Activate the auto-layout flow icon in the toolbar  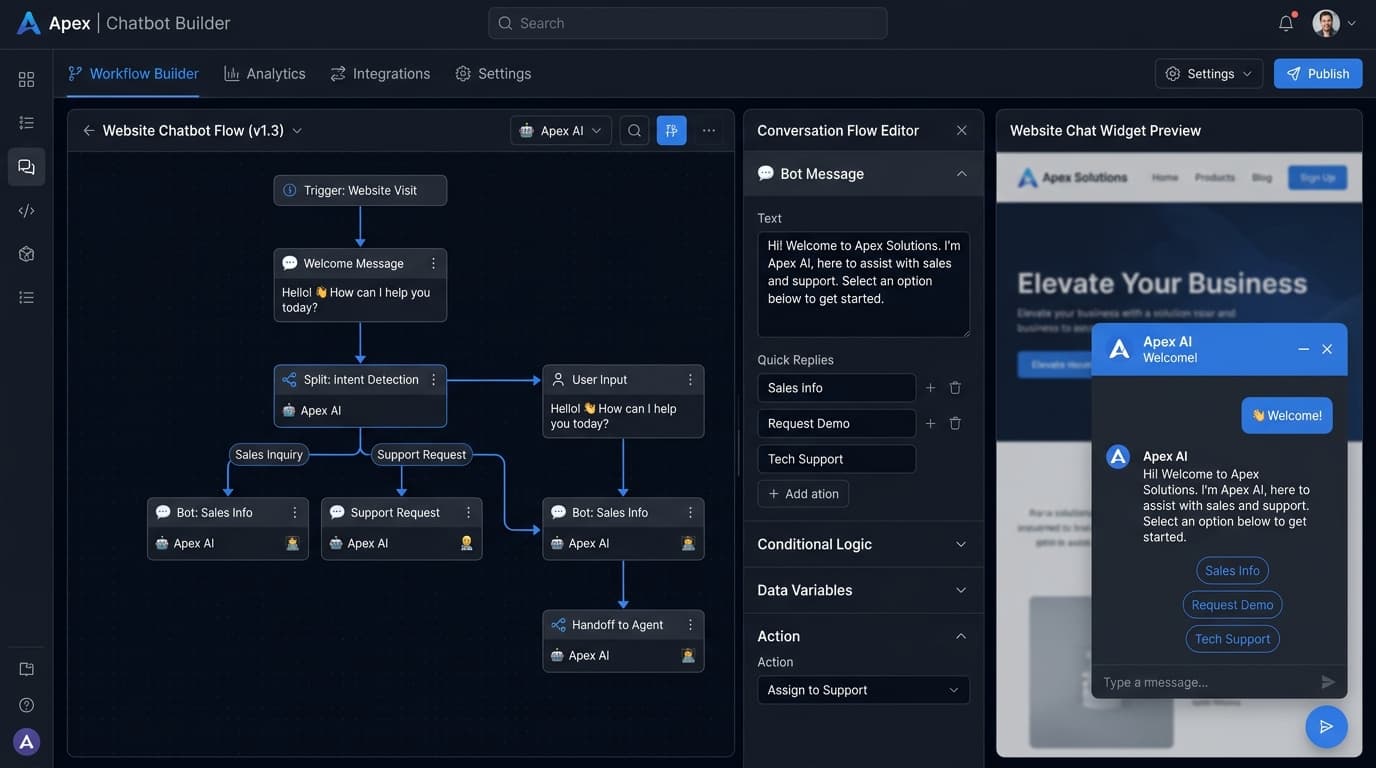point(669,129)
